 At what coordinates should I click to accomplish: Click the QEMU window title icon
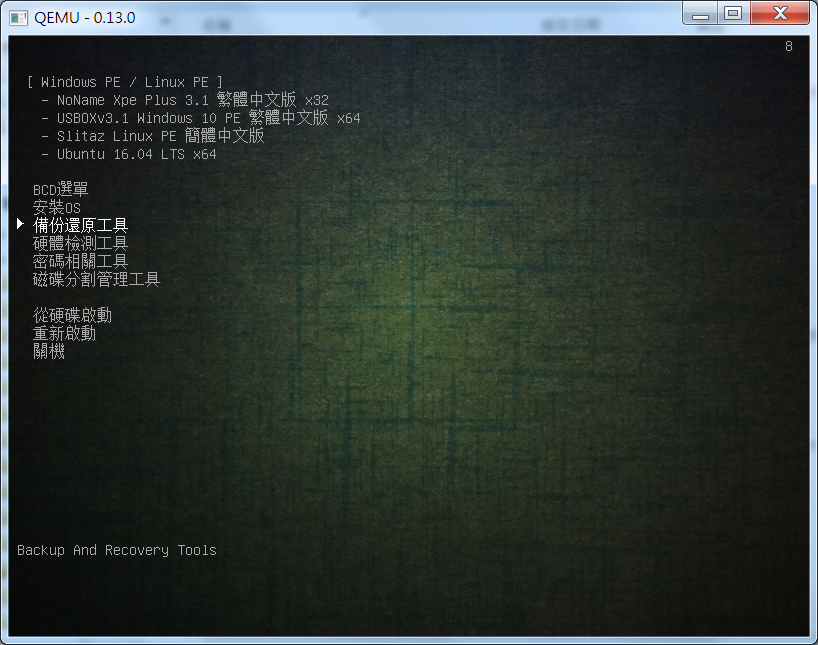[19, 18]
